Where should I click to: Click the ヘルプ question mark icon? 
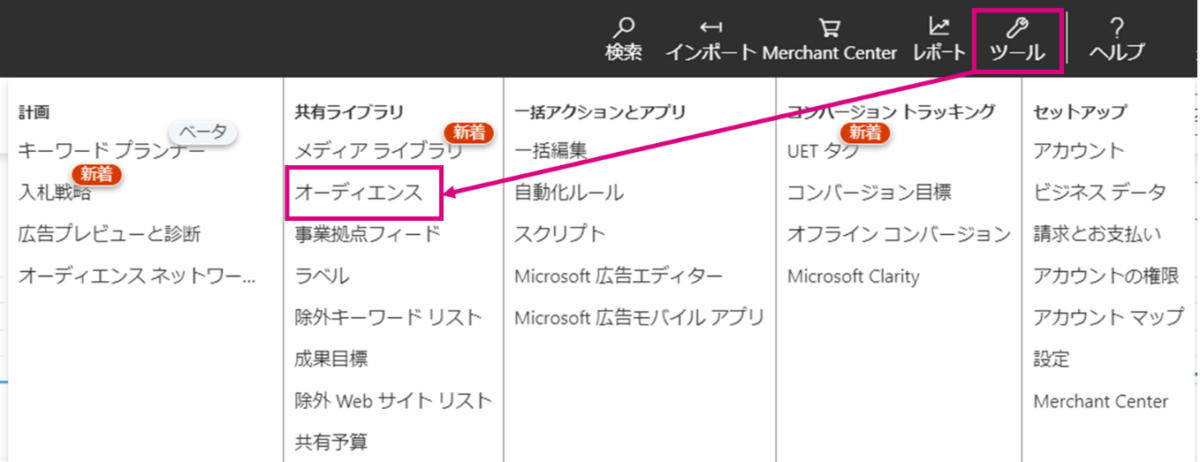(x=1116, y=27)
